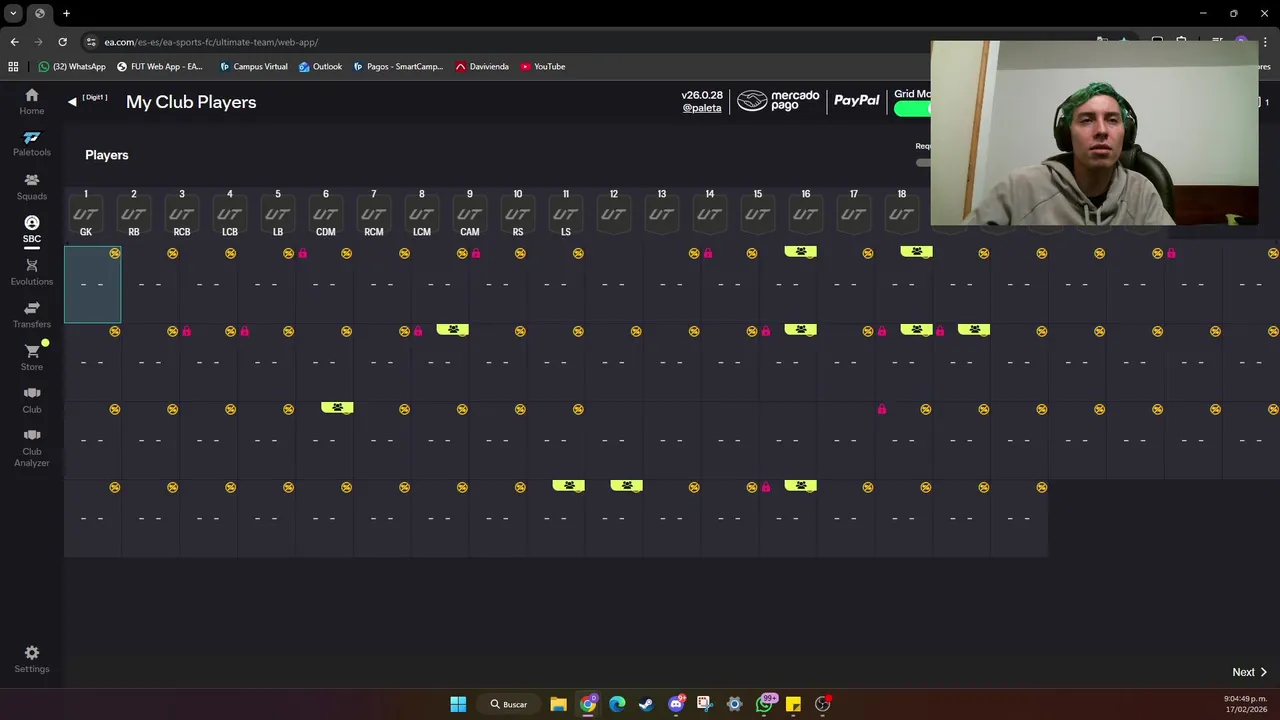Open Evolutions from the sidebar
The width and height of the screenshot is (1280, 720).
(32, 273)
